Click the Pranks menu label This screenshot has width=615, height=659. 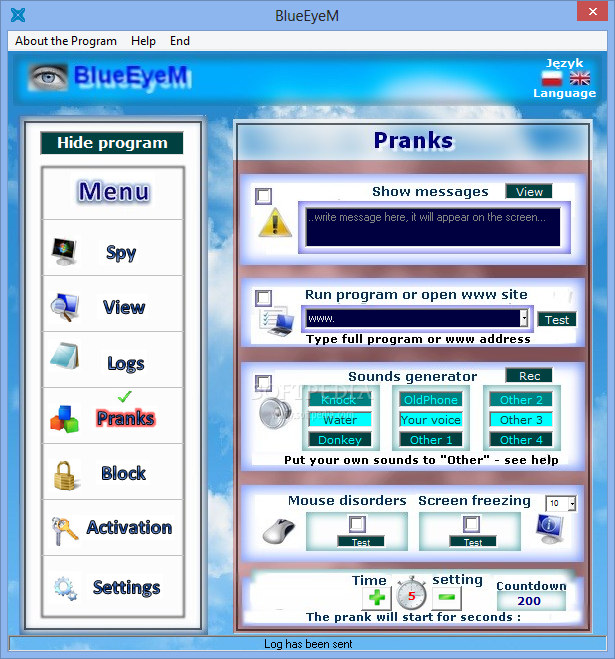coord(125,418)
